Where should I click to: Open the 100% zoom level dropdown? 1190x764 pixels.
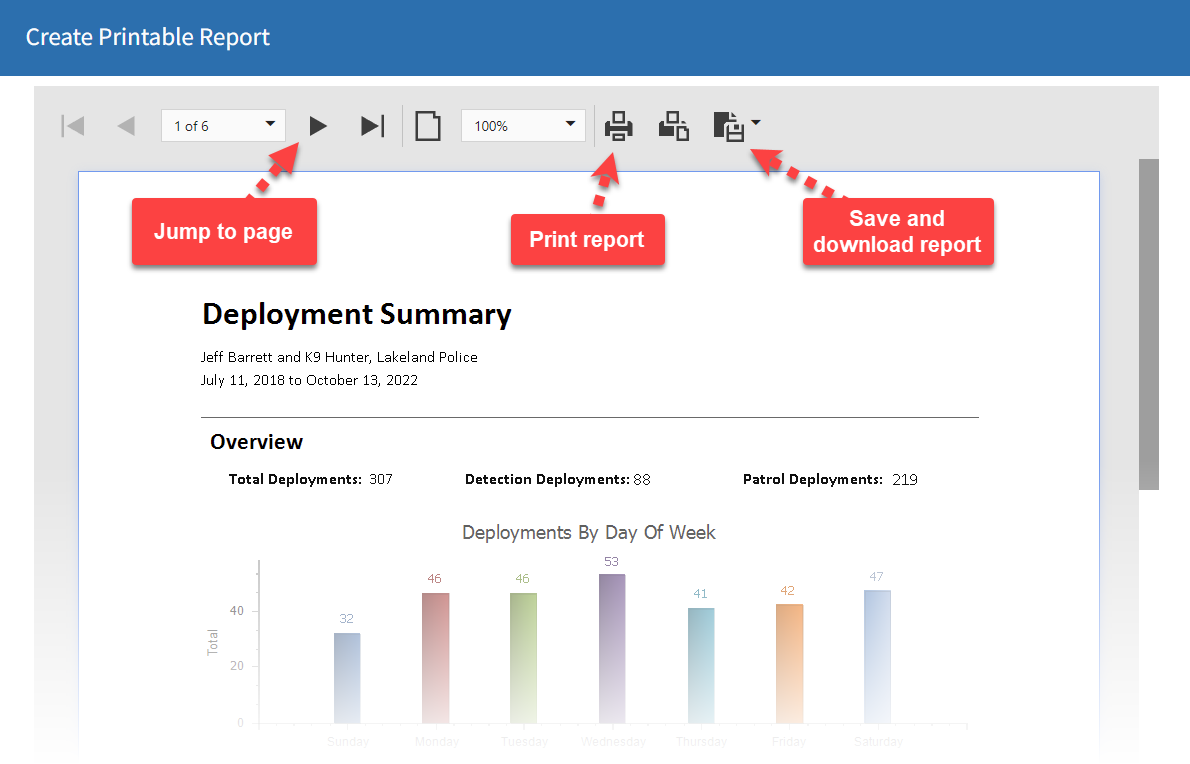click(x=523, y=126)
